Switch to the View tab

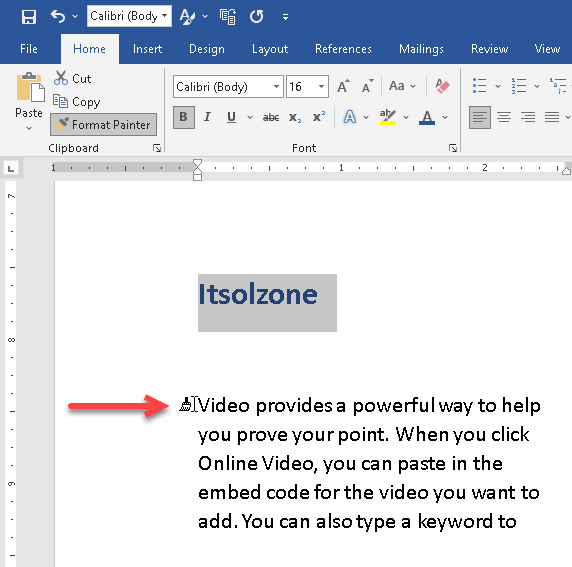(547, 49)
